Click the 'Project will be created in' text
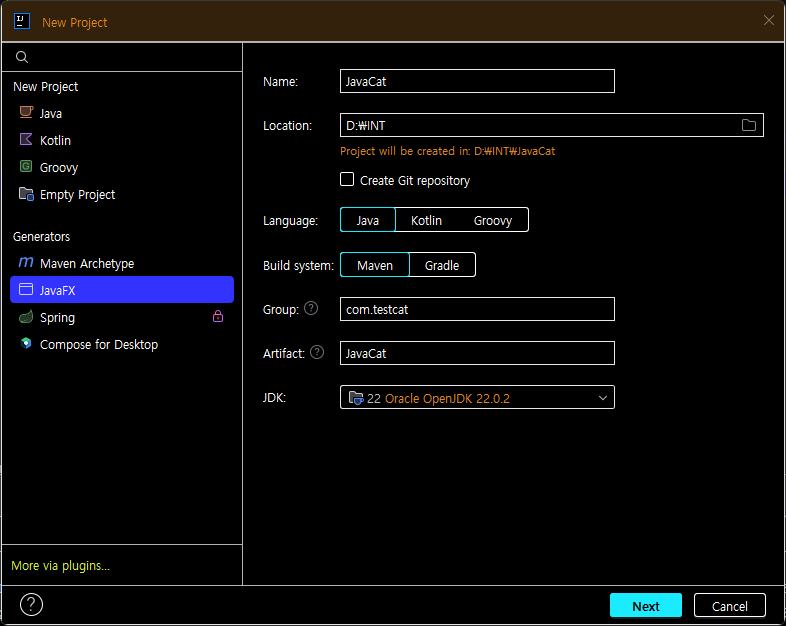The width and height of the screenshot is (786, 626). click(448, 151)
